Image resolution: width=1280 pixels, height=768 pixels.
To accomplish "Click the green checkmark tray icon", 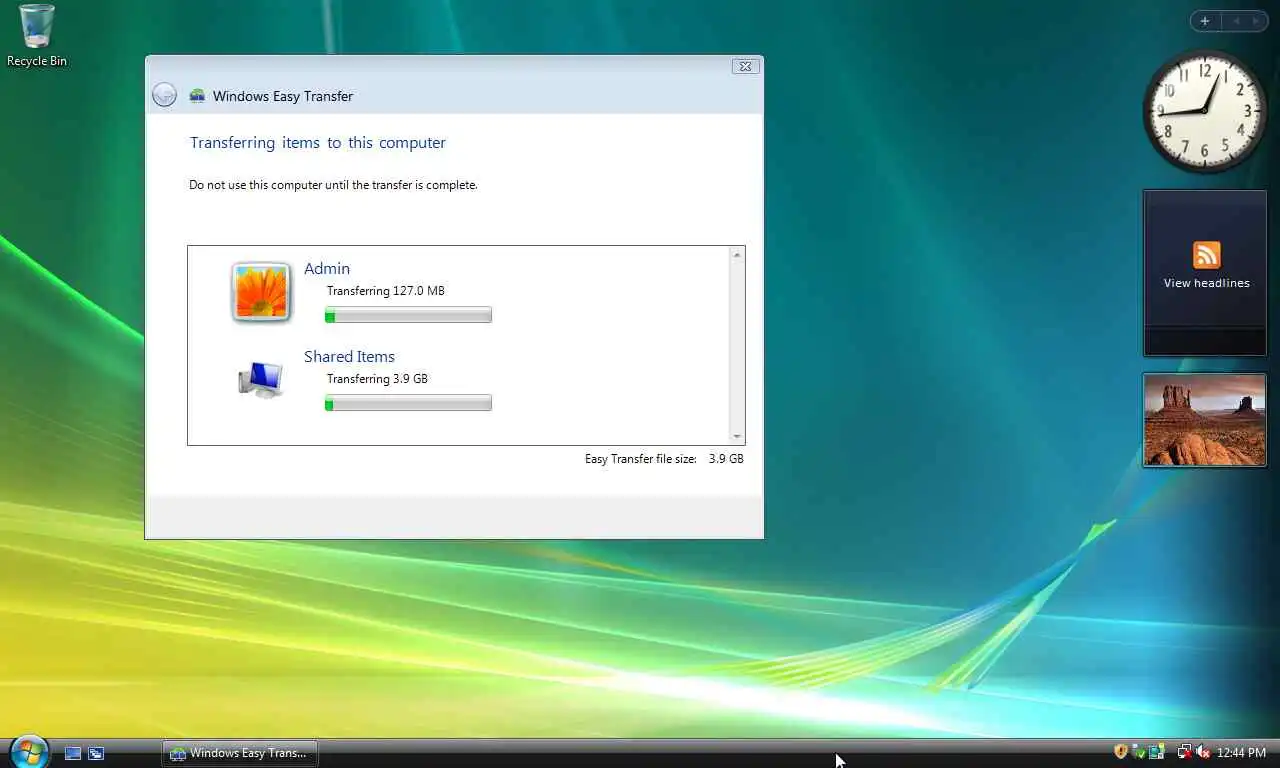I will pos(1138,753).
